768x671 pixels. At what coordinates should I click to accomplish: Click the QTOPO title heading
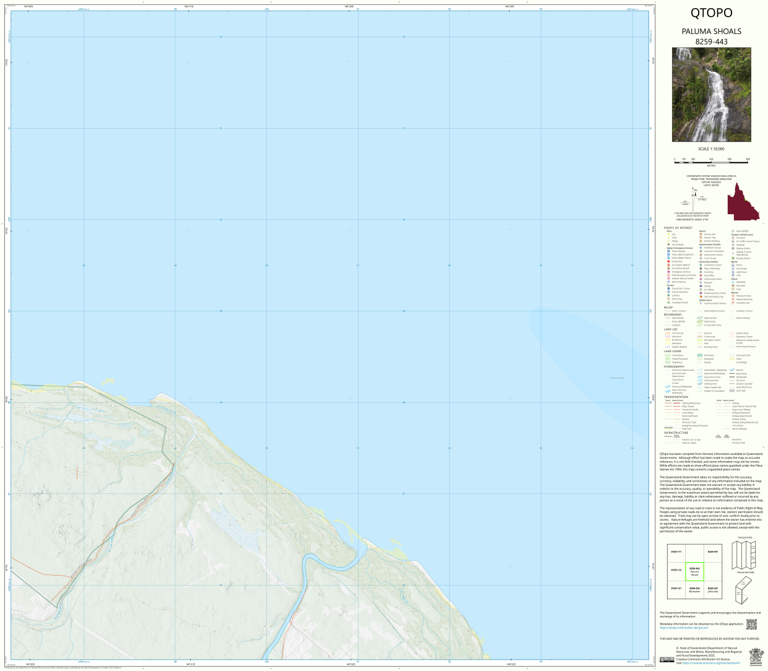[x=711, y=13]
